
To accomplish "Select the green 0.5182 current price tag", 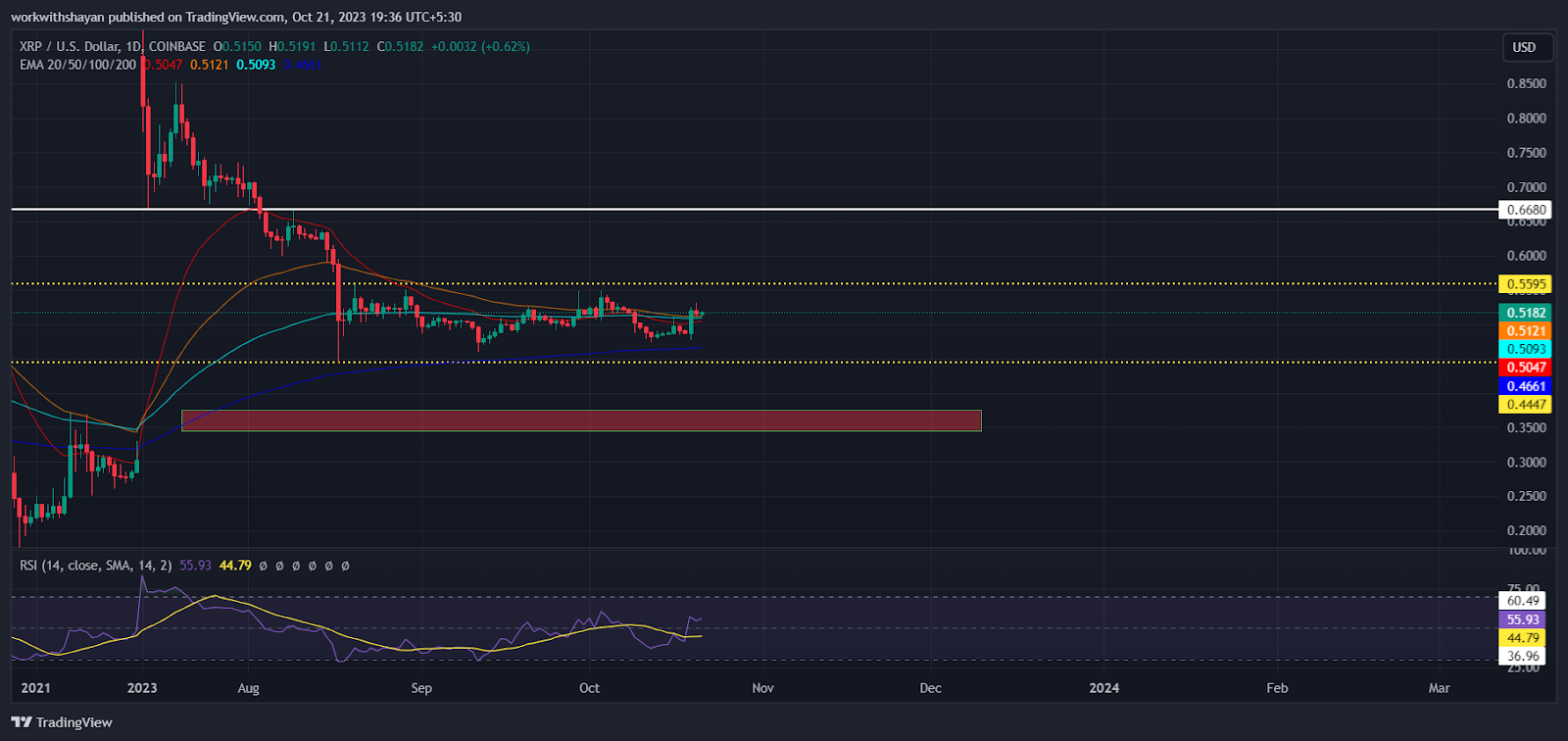I will coord(1526,313).
